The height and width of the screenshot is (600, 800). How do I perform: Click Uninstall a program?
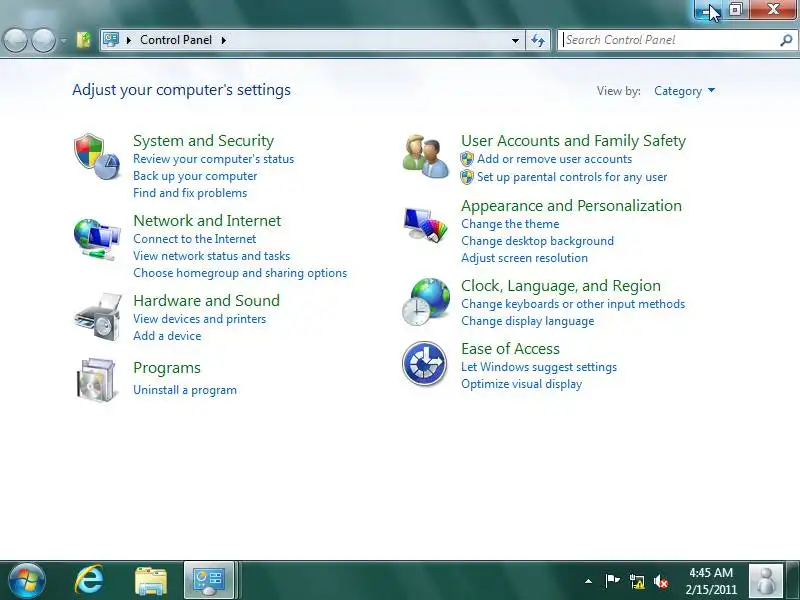click(185, 390)
